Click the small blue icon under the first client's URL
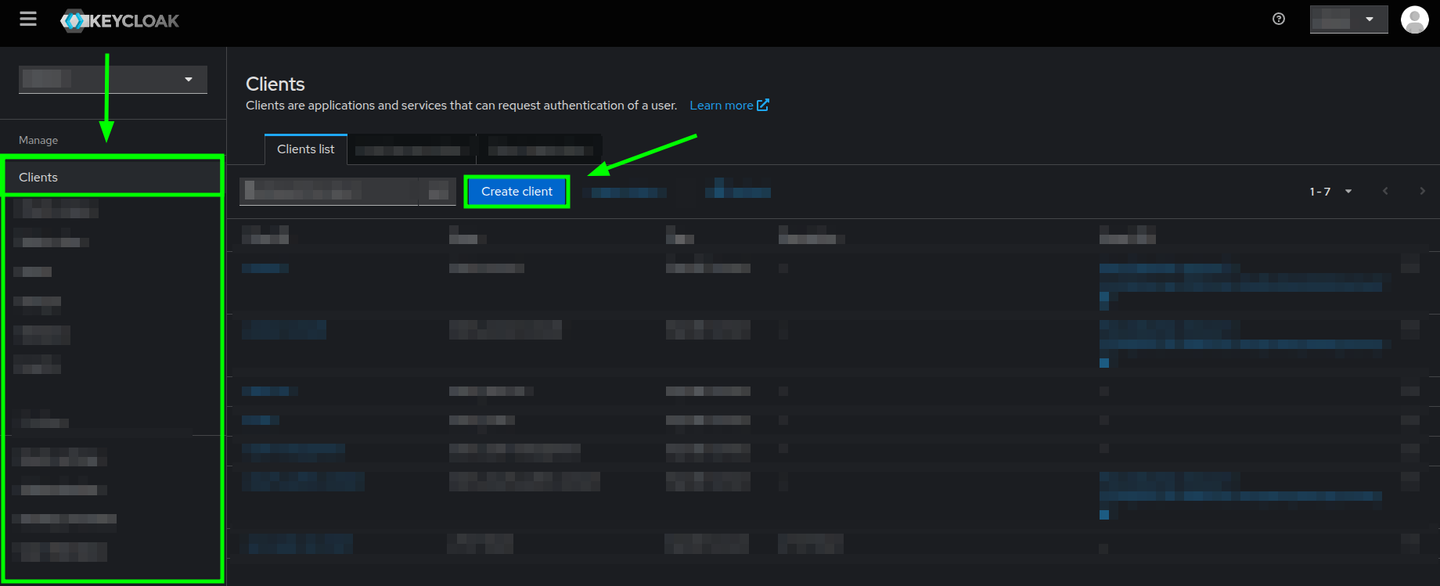 point(1104,298)
